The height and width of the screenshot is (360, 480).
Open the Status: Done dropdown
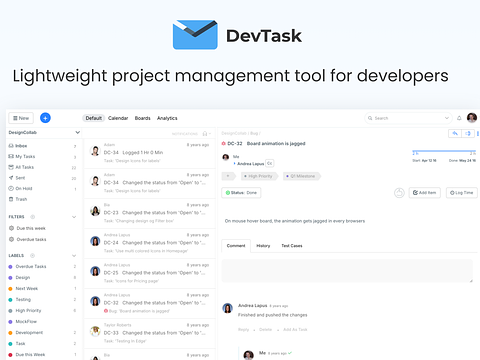click(241, 193)
